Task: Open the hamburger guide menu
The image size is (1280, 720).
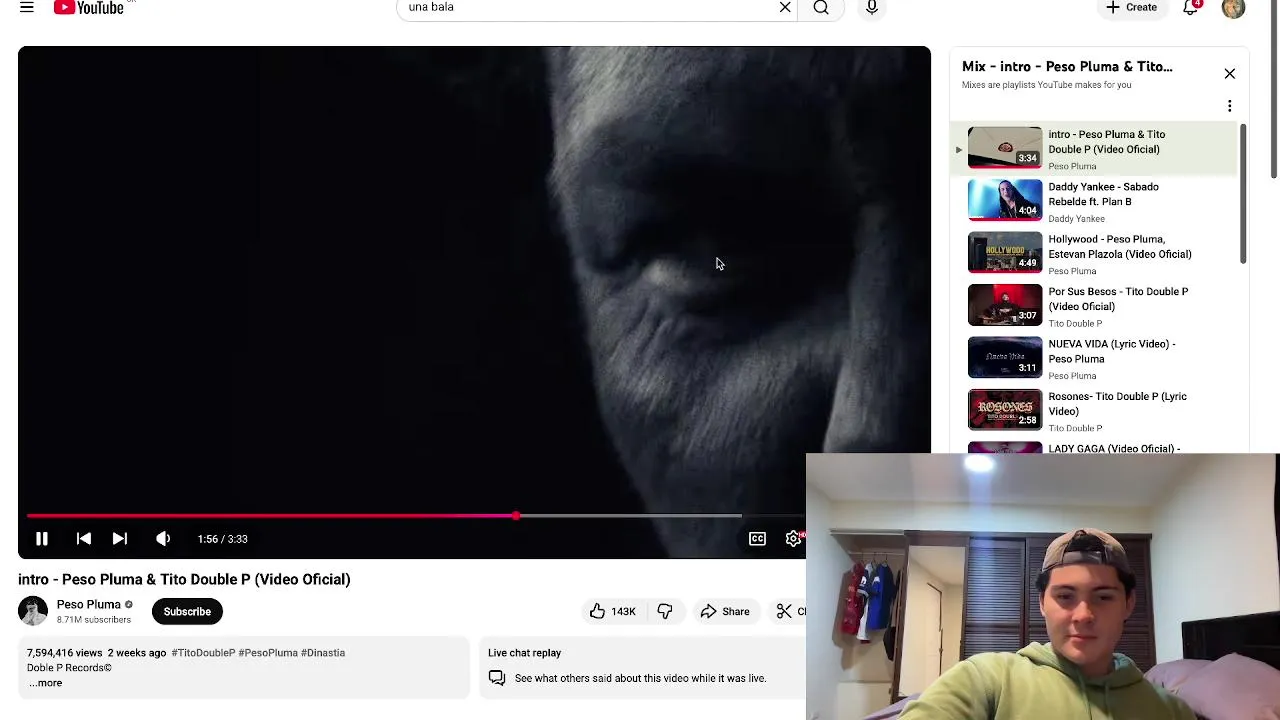Action: tap(27, 7)
